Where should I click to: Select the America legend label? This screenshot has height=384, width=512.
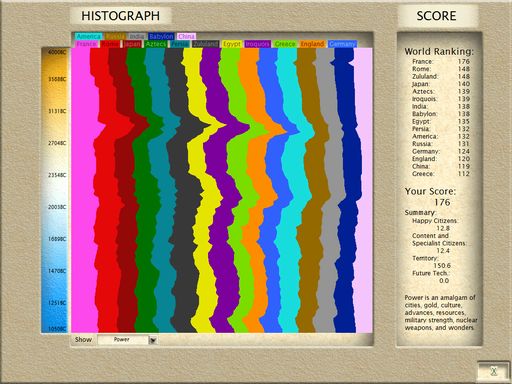pyautogui.click(x=88, y=36)
